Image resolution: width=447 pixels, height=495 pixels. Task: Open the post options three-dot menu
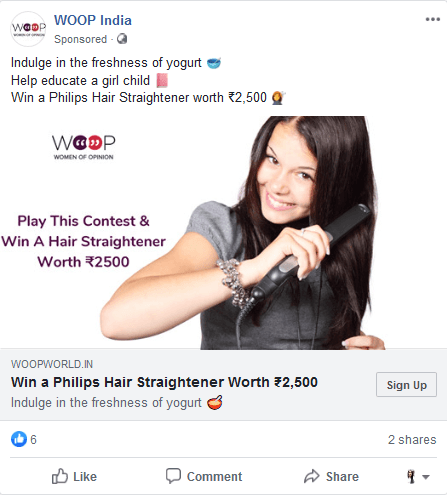click(x=433, y=19)
